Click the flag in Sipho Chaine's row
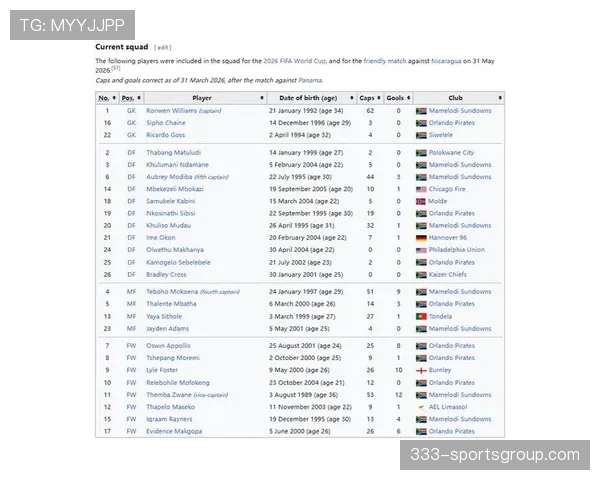 [x=421, y=123]
